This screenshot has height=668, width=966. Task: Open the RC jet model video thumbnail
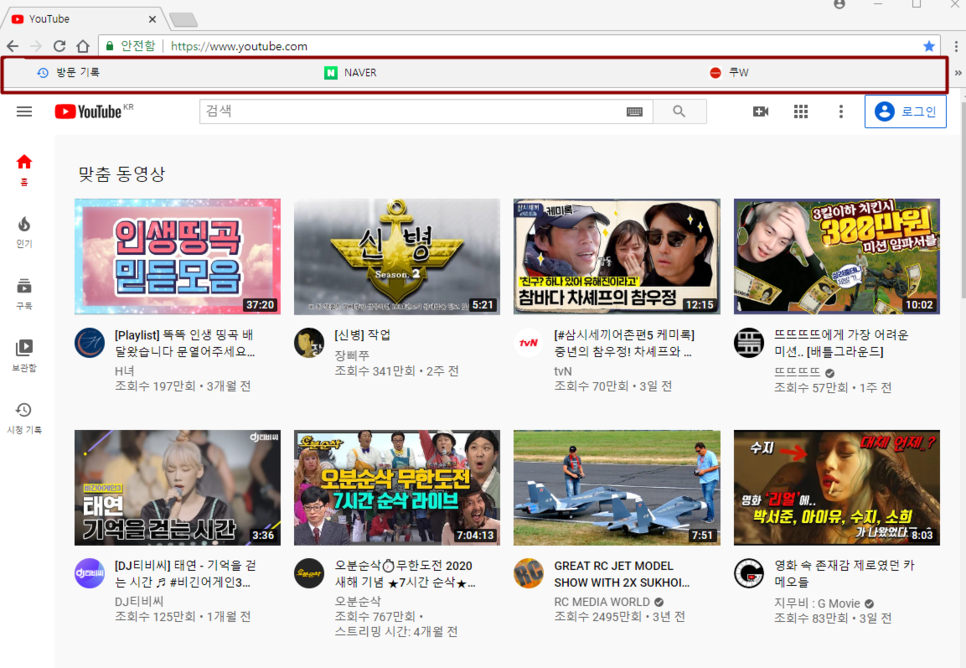pos(617,487)
